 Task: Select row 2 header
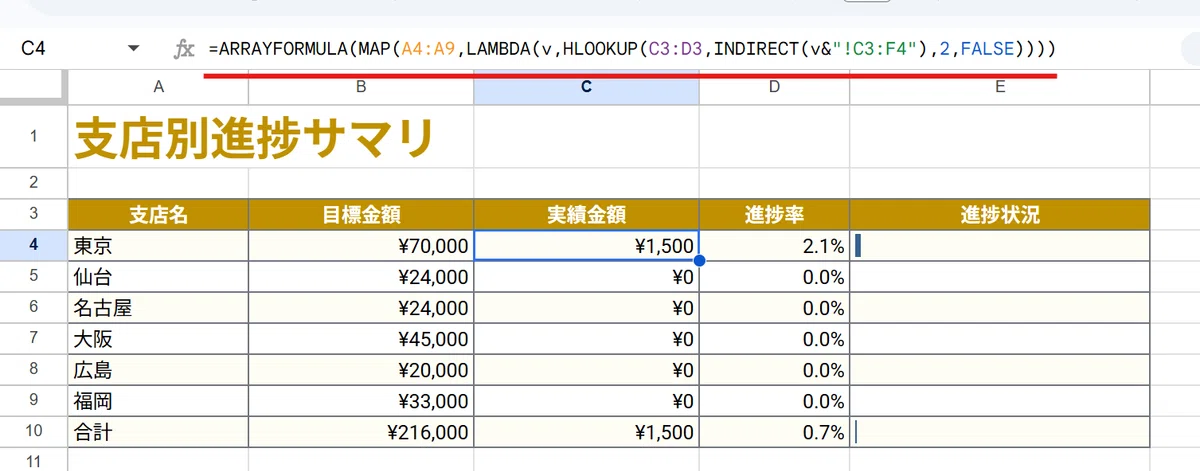[x=34, y=182]
